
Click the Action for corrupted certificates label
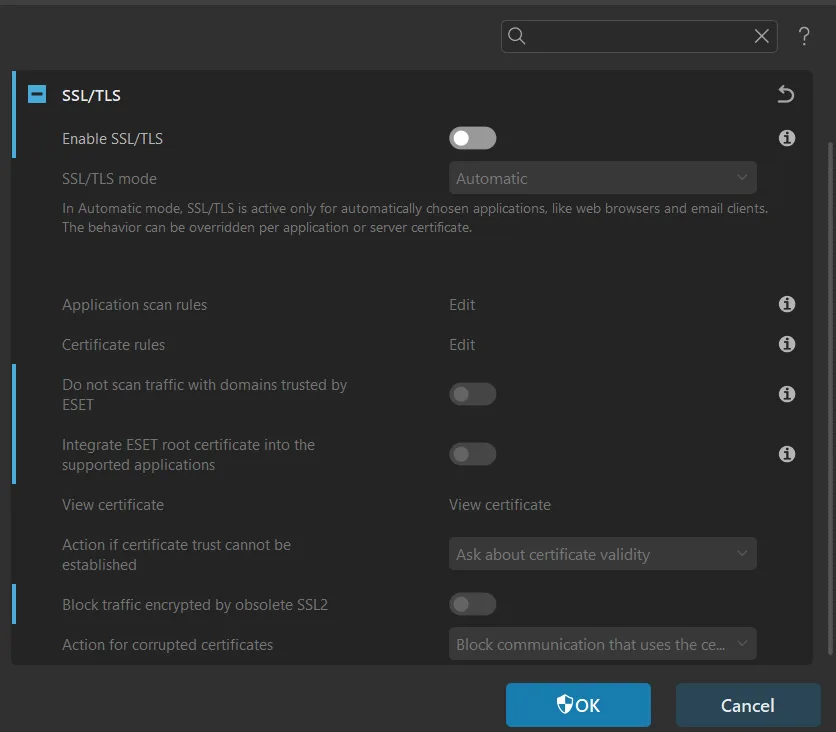tap(167, 645)
